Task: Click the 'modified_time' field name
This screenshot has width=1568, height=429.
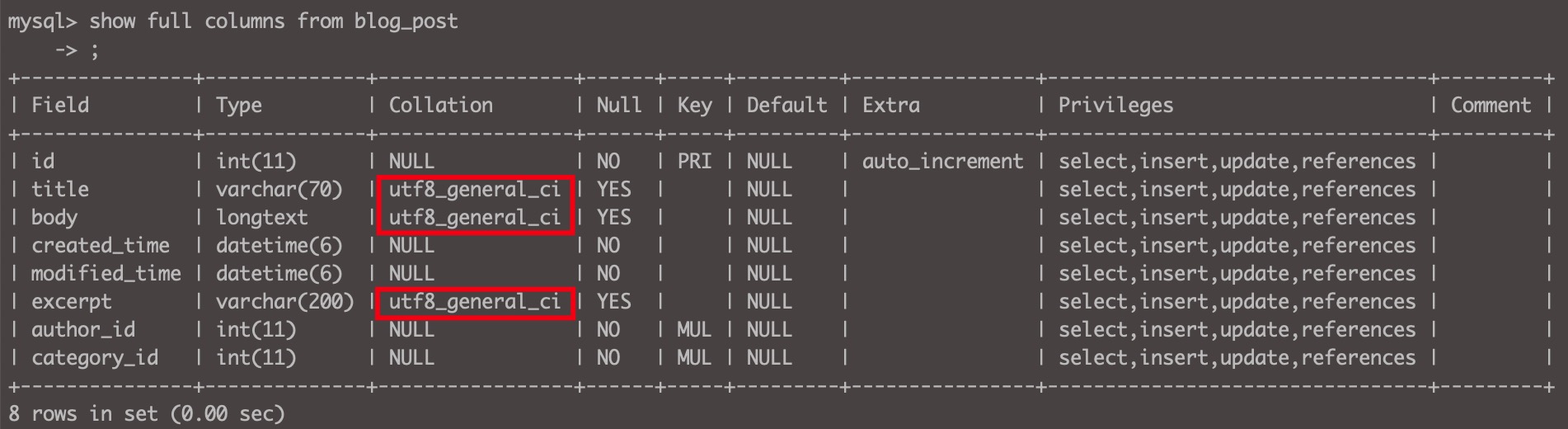Action: click(x=106, y=274)
